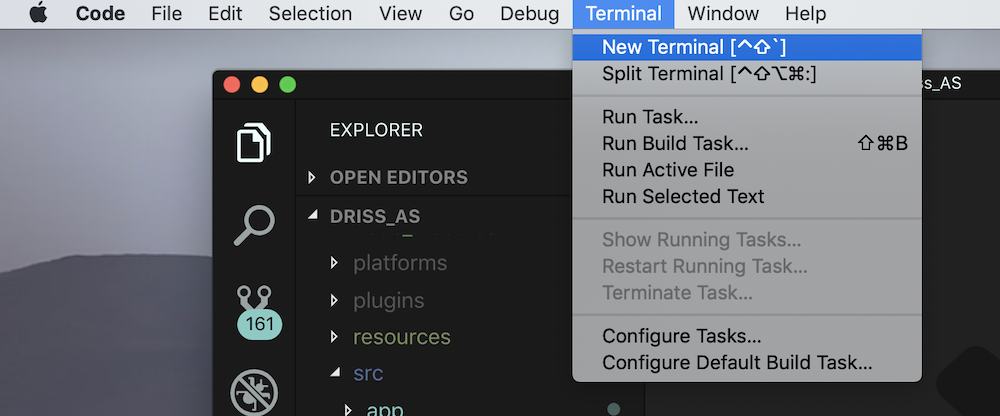Select the app folder name

pyautogui.click(x=385, y=408)
